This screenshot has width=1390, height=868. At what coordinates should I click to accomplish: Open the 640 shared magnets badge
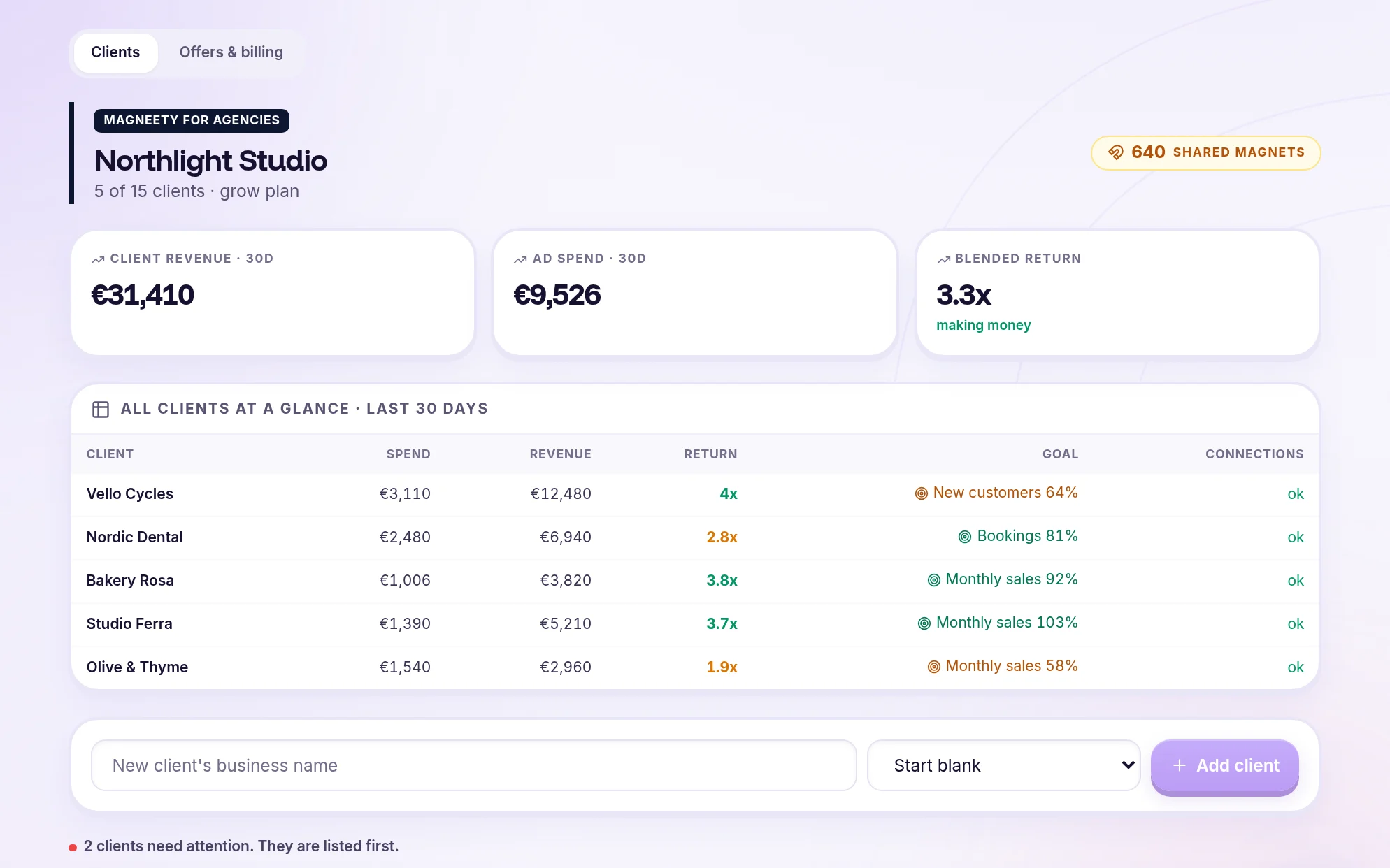[1206, 152]
